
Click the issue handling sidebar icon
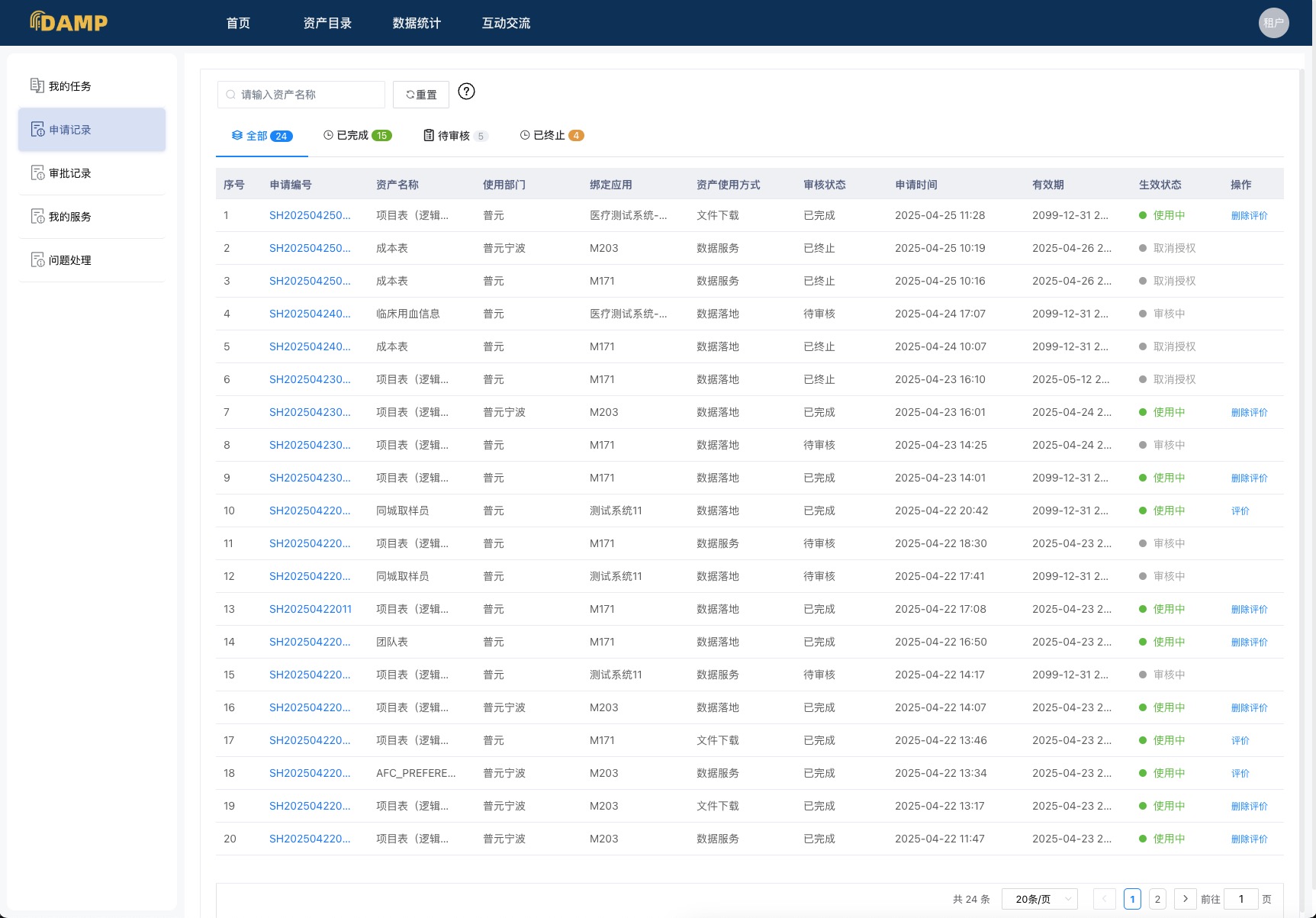point(37,260)
